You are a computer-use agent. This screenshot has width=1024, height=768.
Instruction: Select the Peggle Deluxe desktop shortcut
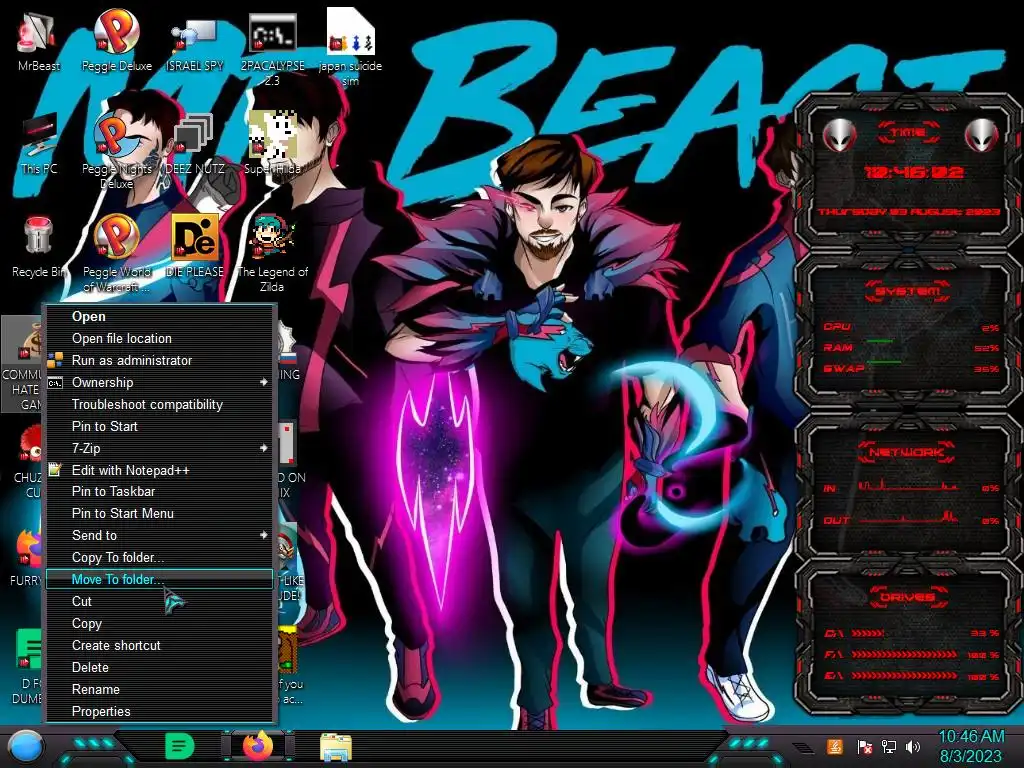coord(116,40)
